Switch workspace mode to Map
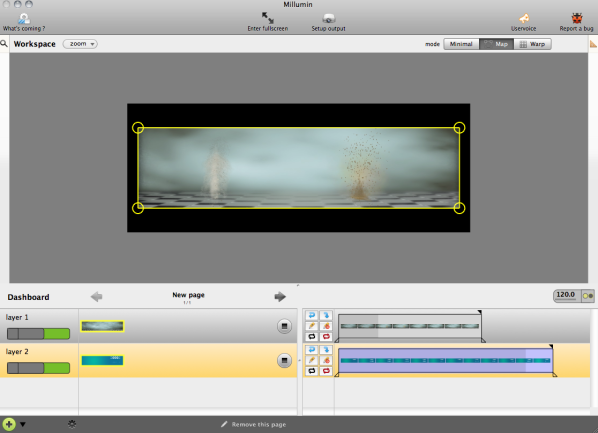 (x=497, y=44)
